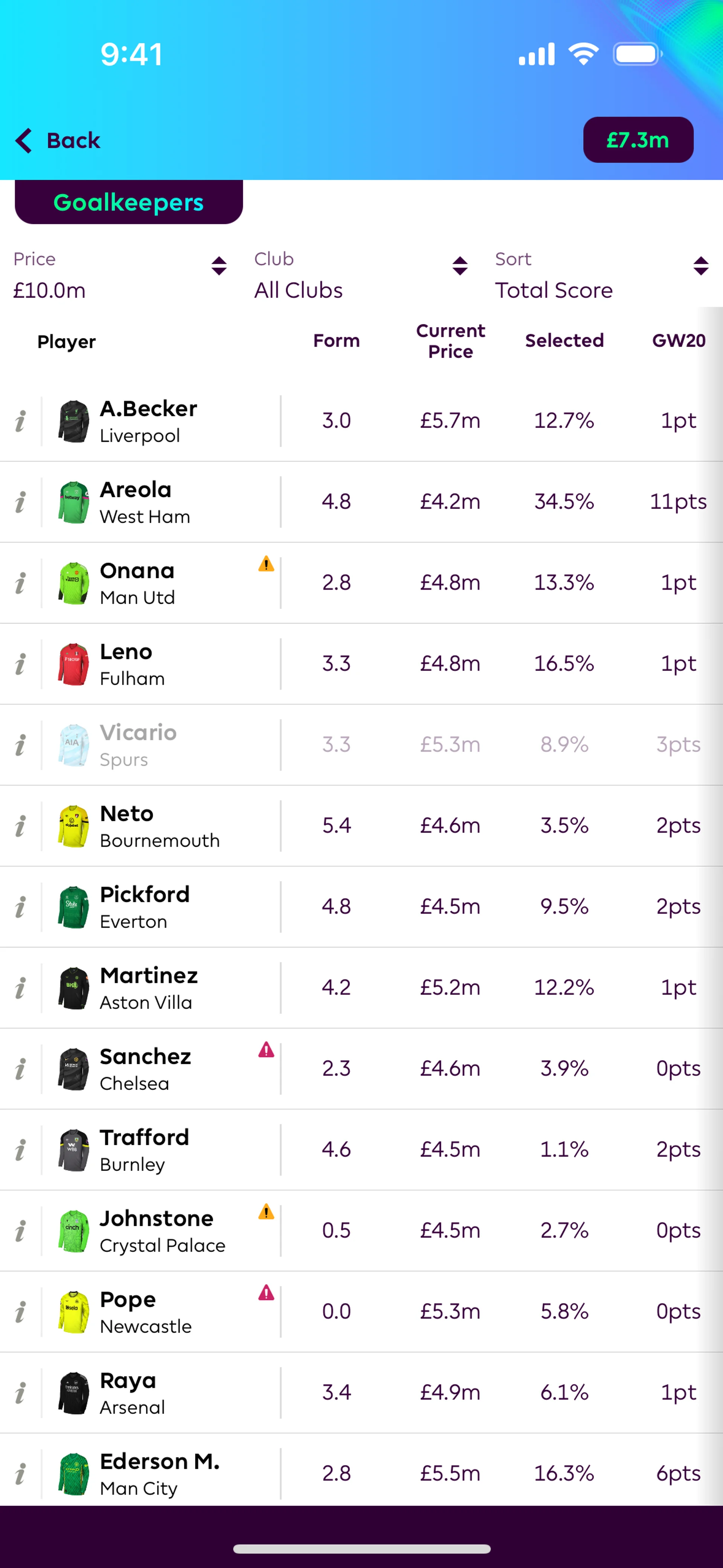Tap the info icon beside Areola
Screen dimensions: 723x1568
pyautogui.click(x=21, y=501)
